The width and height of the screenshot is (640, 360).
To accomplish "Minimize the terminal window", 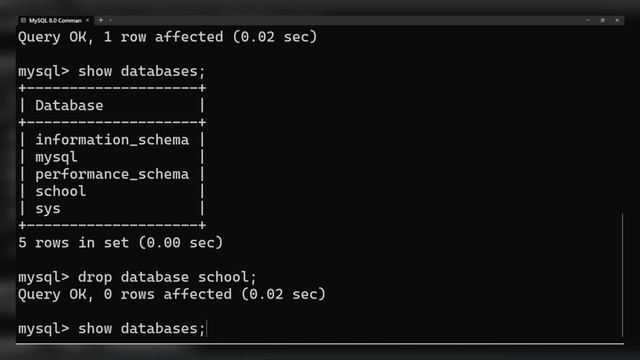I will [x=588, y=20].
